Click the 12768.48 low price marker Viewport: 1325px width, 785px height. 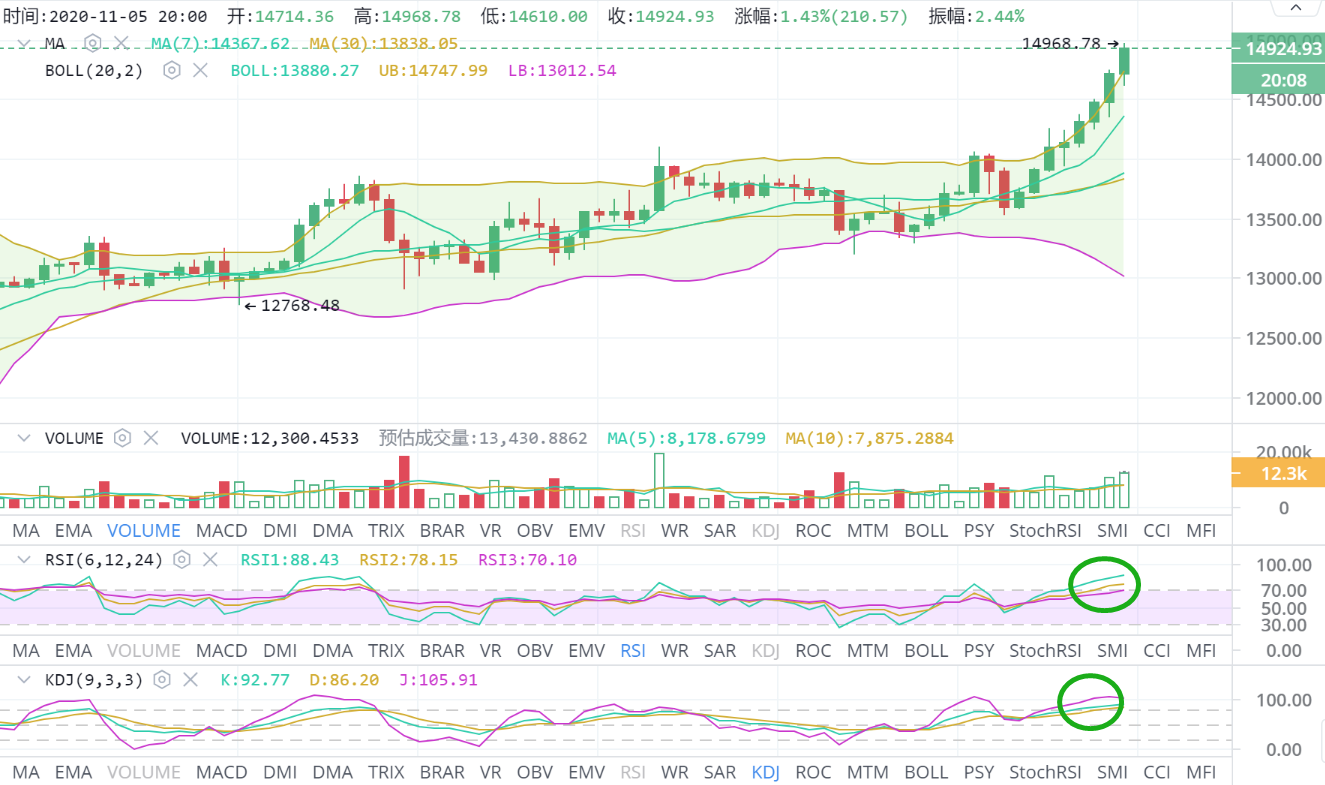(292, 306)
